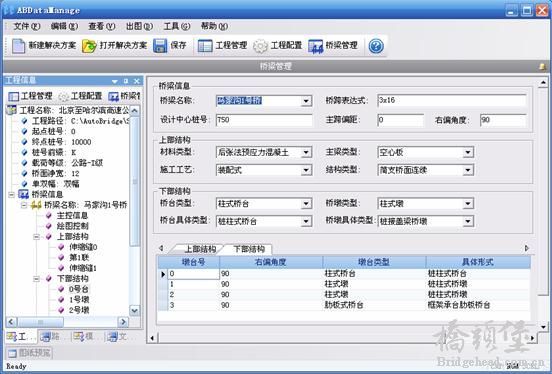Click the 保存 floppy disk icon
The width and height of the screenshot is (552, 374).
[x=160, y=46]
